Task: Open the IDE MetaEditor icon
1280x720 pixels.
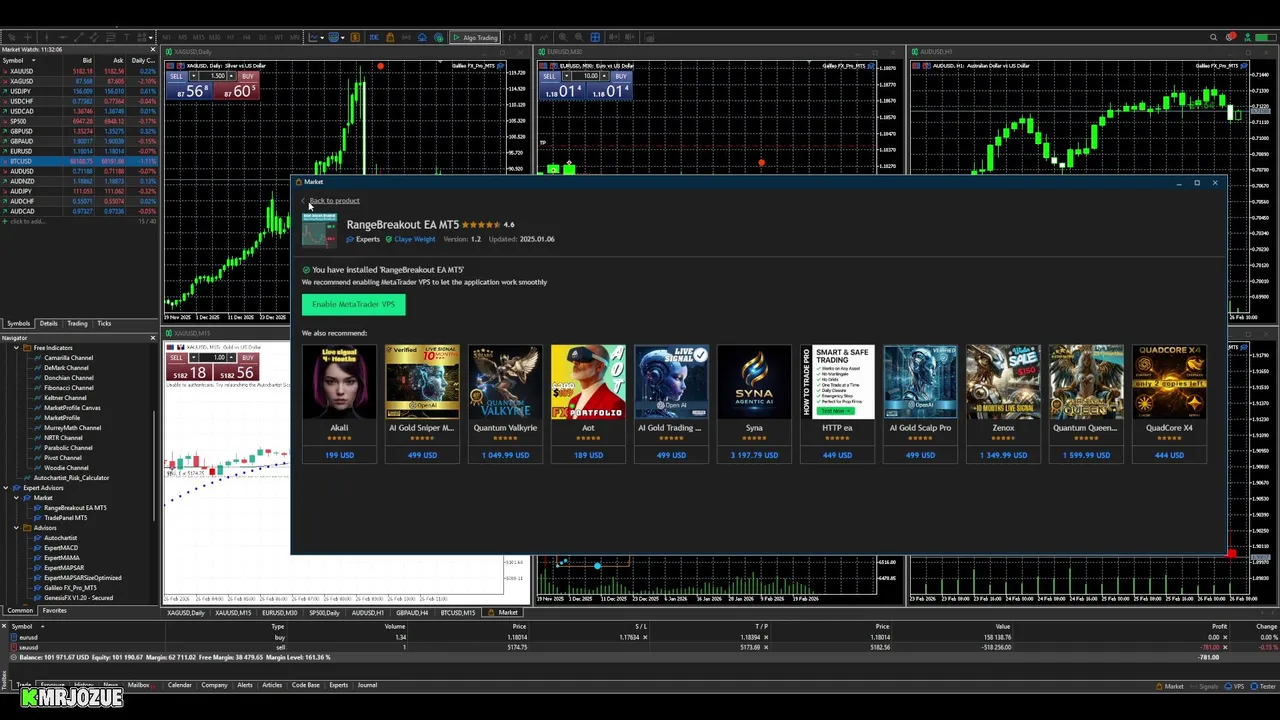Action: coord(374,38)
